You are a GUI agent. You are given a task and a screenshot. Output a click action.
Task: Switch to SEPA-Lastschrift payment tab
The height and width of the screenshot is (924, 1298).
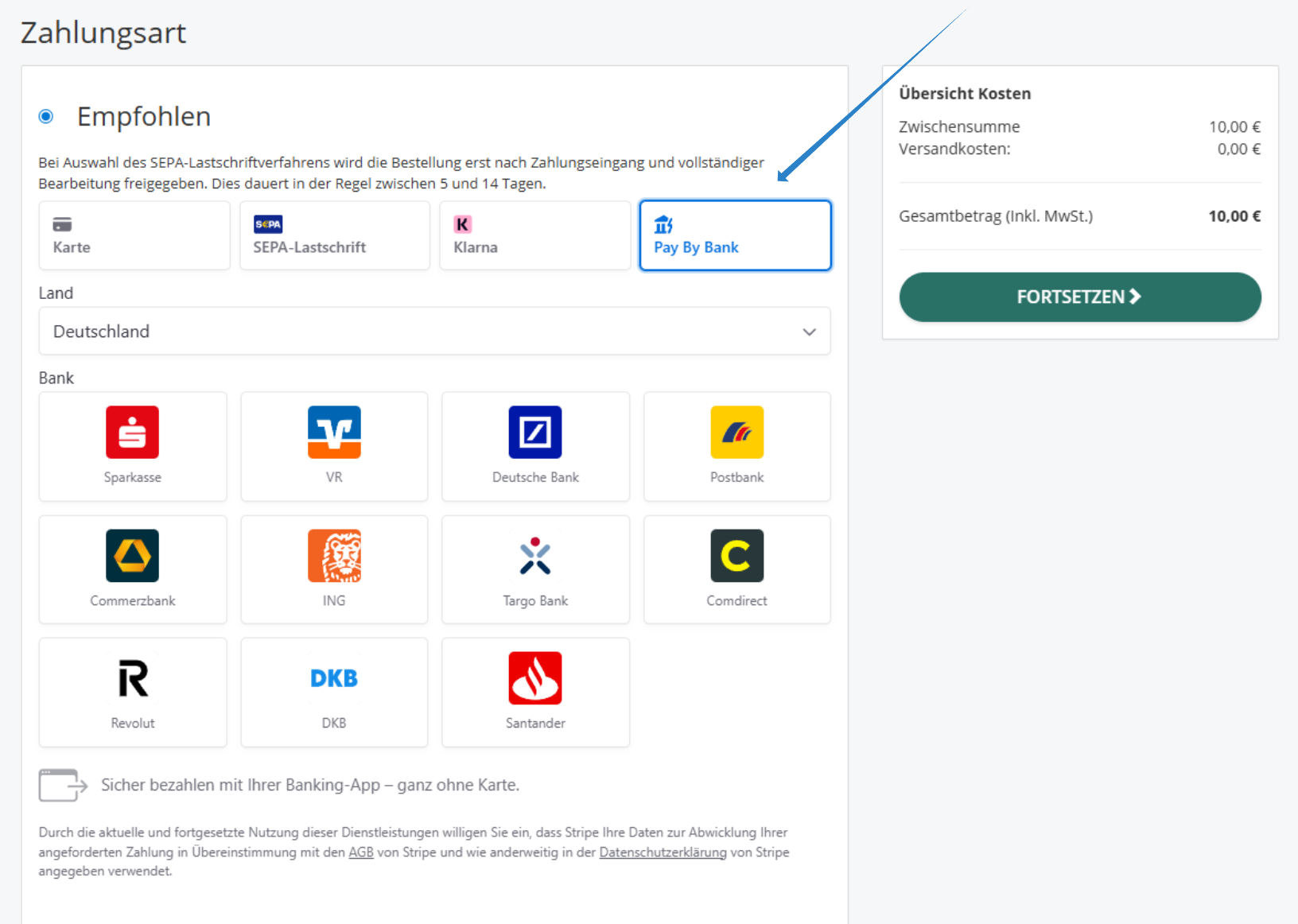[335, 235]
